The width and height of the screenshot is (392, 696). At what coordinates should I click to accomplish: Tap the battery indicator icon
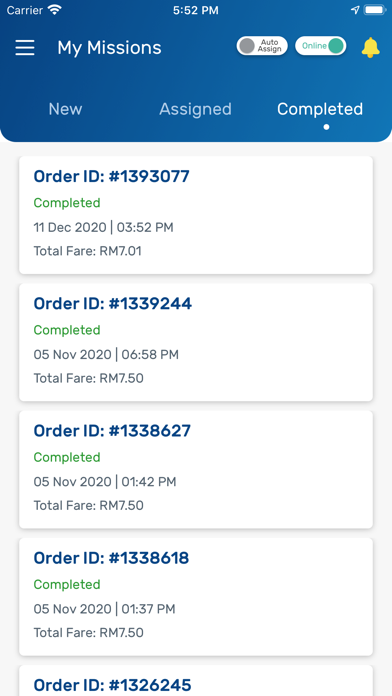(x=375, y=10)
